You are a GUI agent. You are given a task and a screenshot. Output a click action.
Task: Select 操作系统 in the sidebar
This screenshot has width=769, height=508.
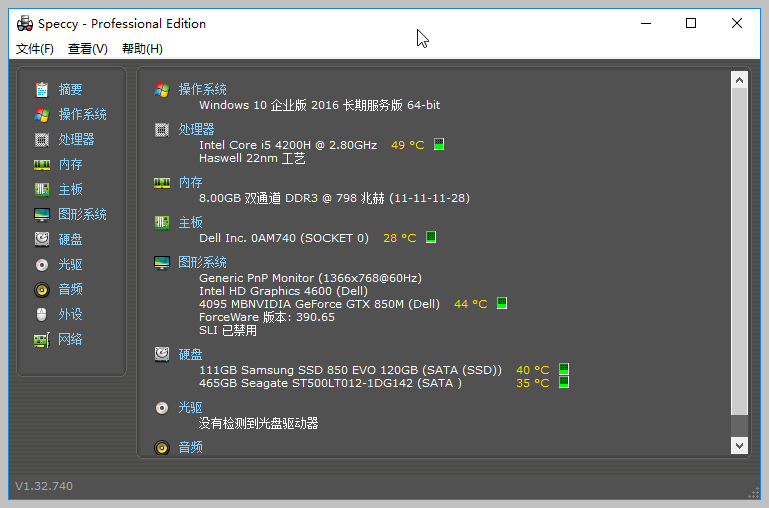(x=82, y=114)
